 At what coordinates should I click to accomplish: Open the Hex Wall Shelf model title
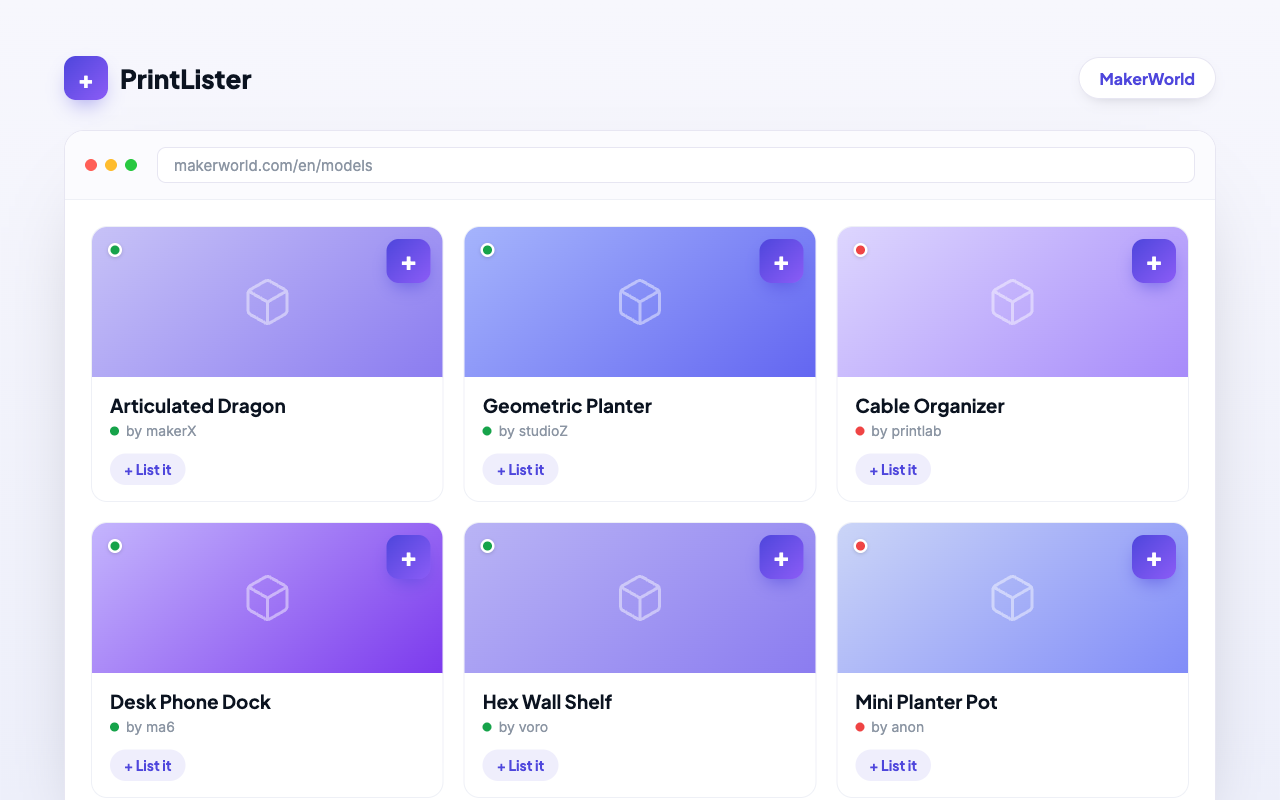(547, 702)
